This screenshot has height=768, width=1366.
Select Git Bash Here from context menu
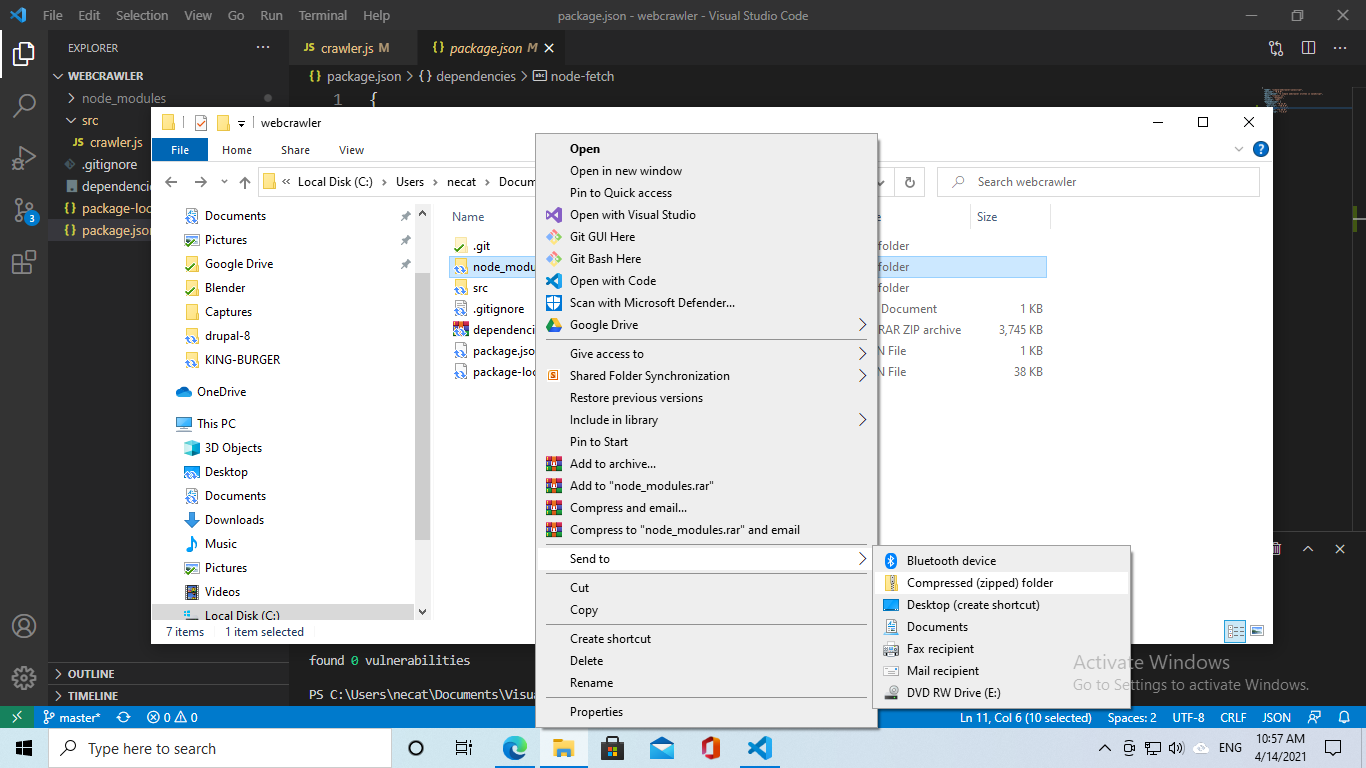[605, 259]
